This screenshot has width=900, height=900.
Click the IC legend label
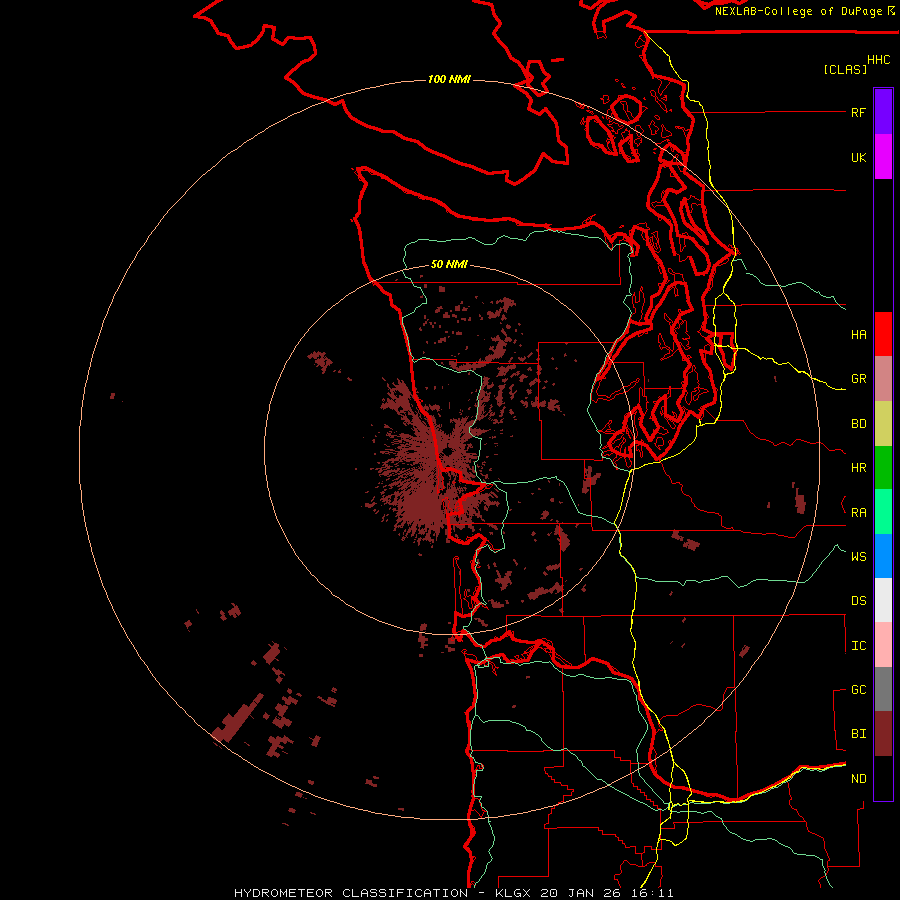coord(858,646)
